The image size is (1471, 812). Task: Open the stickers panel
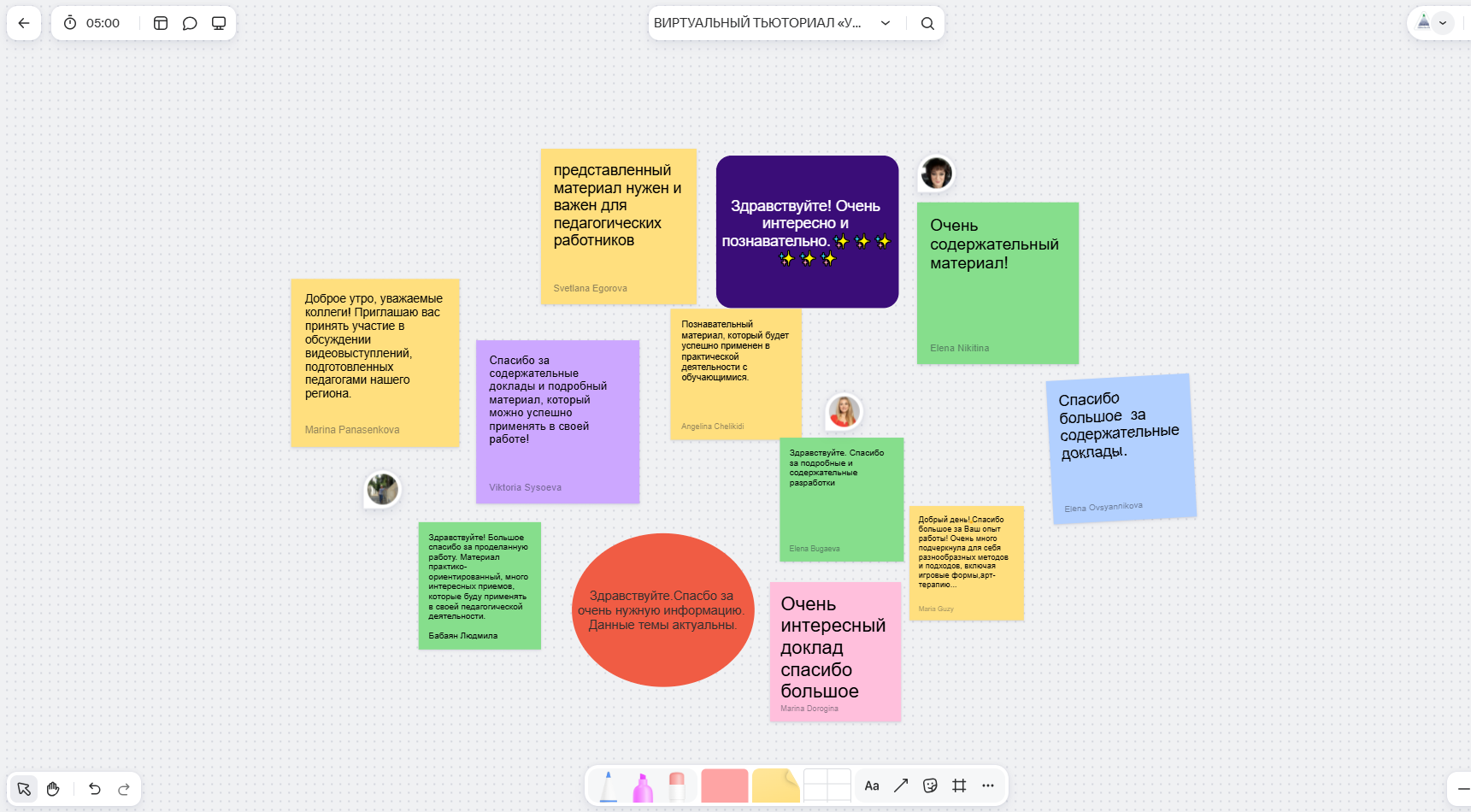(x=930, y=786)
